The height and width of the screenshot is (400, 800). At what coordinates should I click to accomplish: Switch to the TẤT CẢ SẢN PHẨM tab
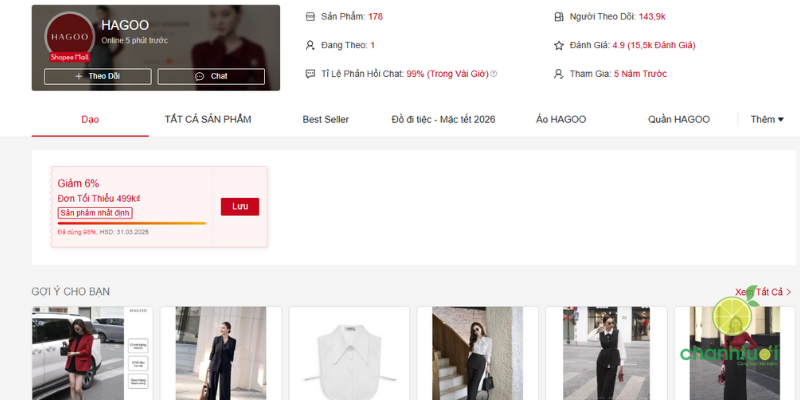(208, 120)
